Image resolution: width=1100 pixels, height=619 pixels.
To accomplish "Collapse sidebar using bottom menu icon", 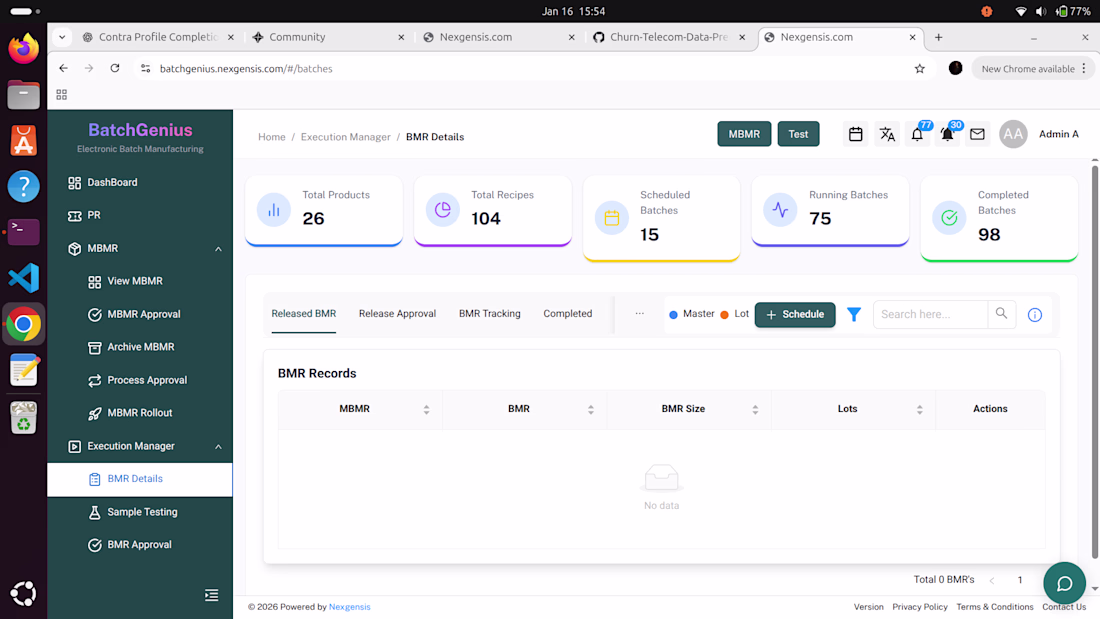I will pos(211,595).
